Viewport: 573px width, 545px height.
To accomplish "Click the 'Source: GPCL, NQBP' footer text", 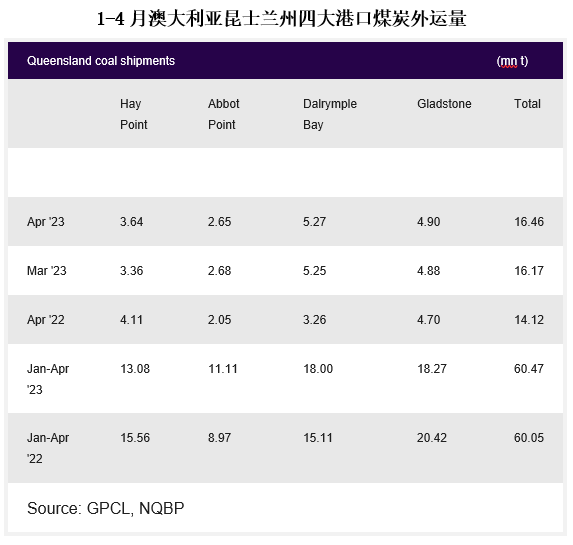I will click(x=106, y=508).
